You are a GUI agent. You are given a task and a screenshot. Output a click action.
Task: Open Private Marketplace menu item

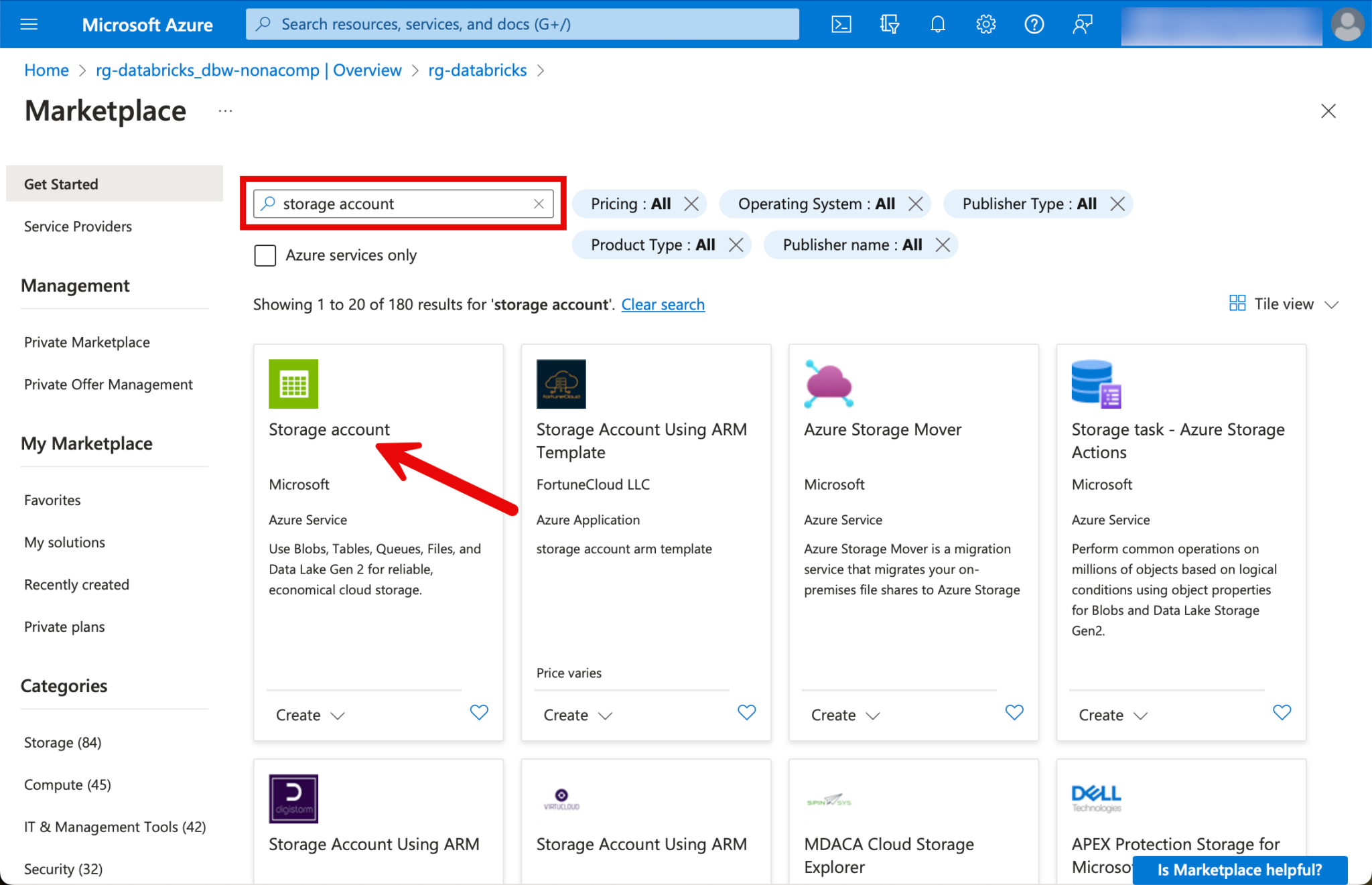pos(87,342)
